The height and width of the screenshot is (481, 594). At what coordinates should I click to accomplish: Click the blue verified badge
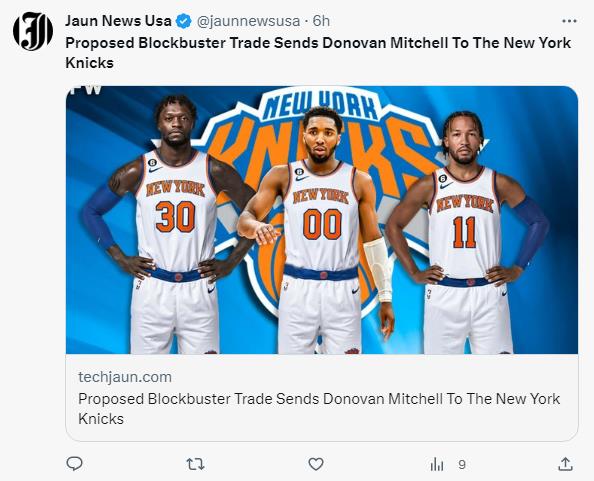pos(184,21)
